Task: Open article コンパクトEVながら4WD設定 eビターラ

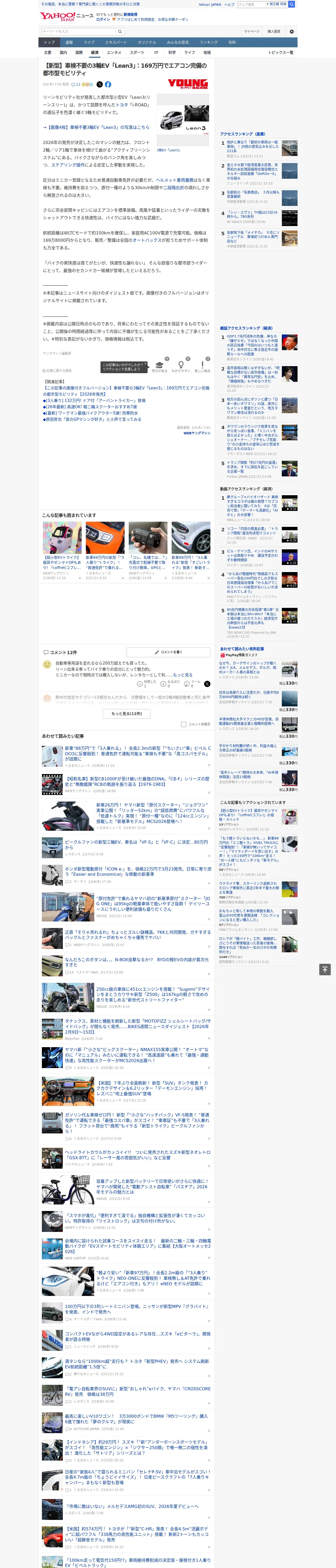Action: coord(138,1337)
